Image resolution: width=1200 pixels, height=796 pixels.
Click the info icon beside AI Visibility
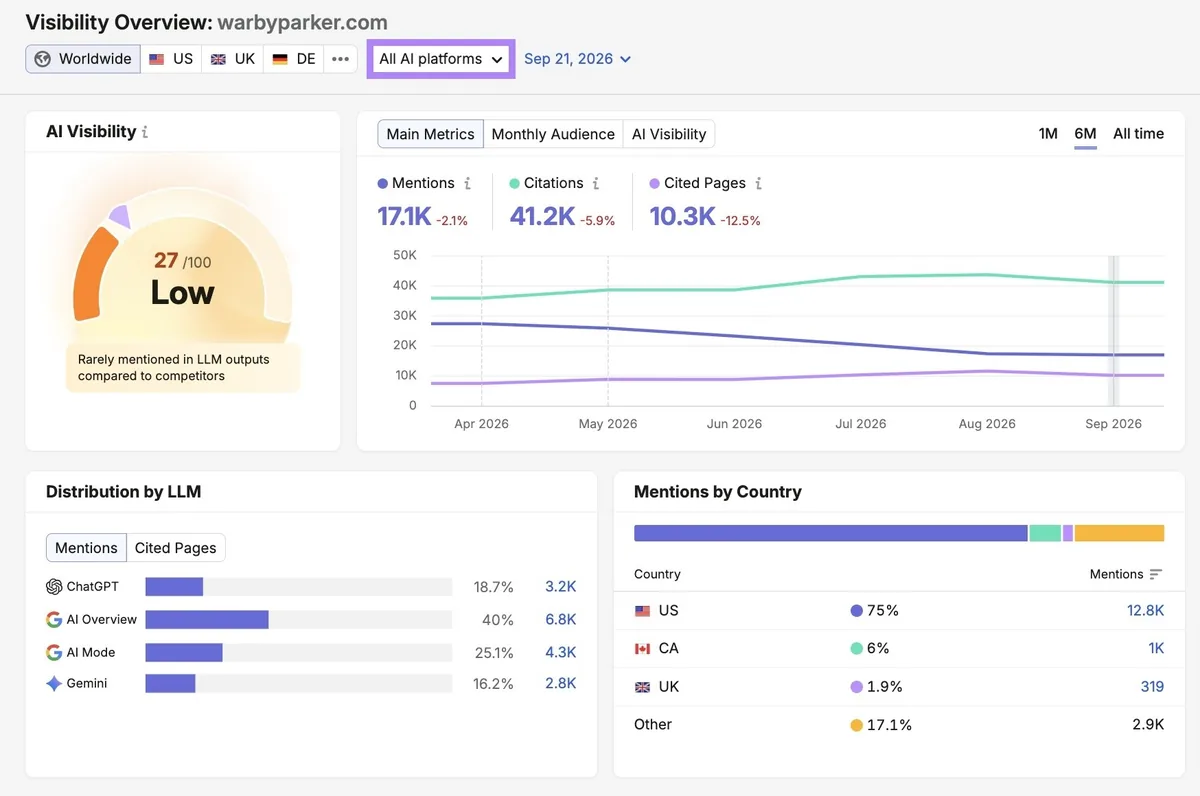coord(145,132)
